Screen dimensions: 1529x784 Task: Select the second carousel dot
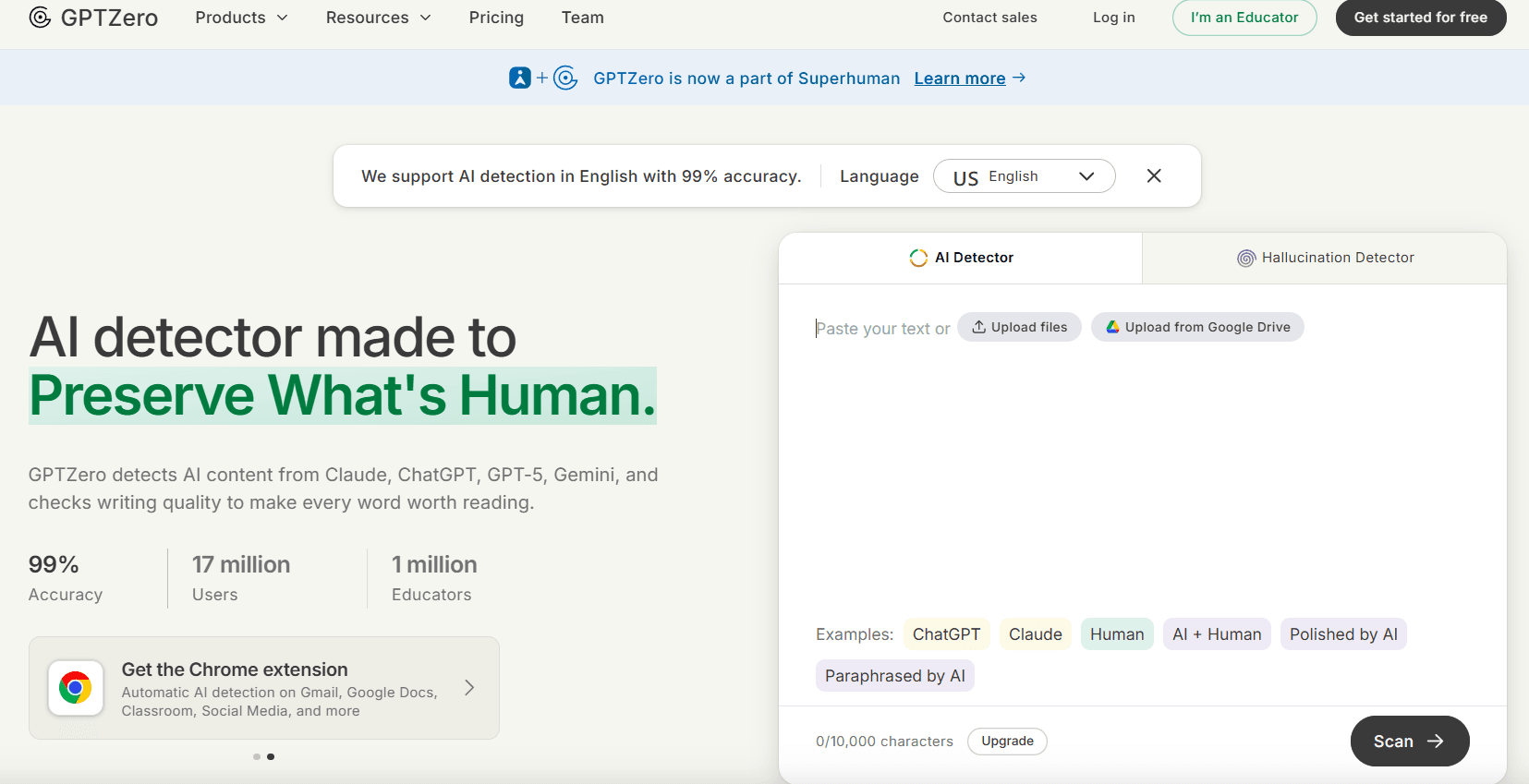point(271,756)
